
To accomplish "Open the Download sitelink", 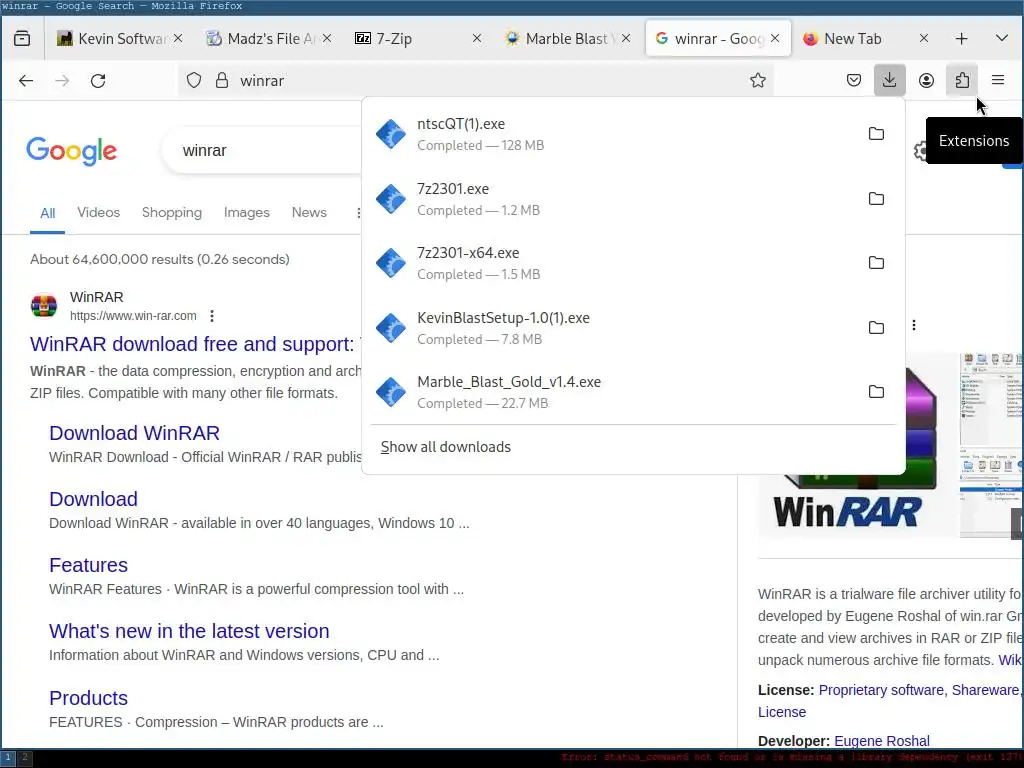I will coord(93,499).
